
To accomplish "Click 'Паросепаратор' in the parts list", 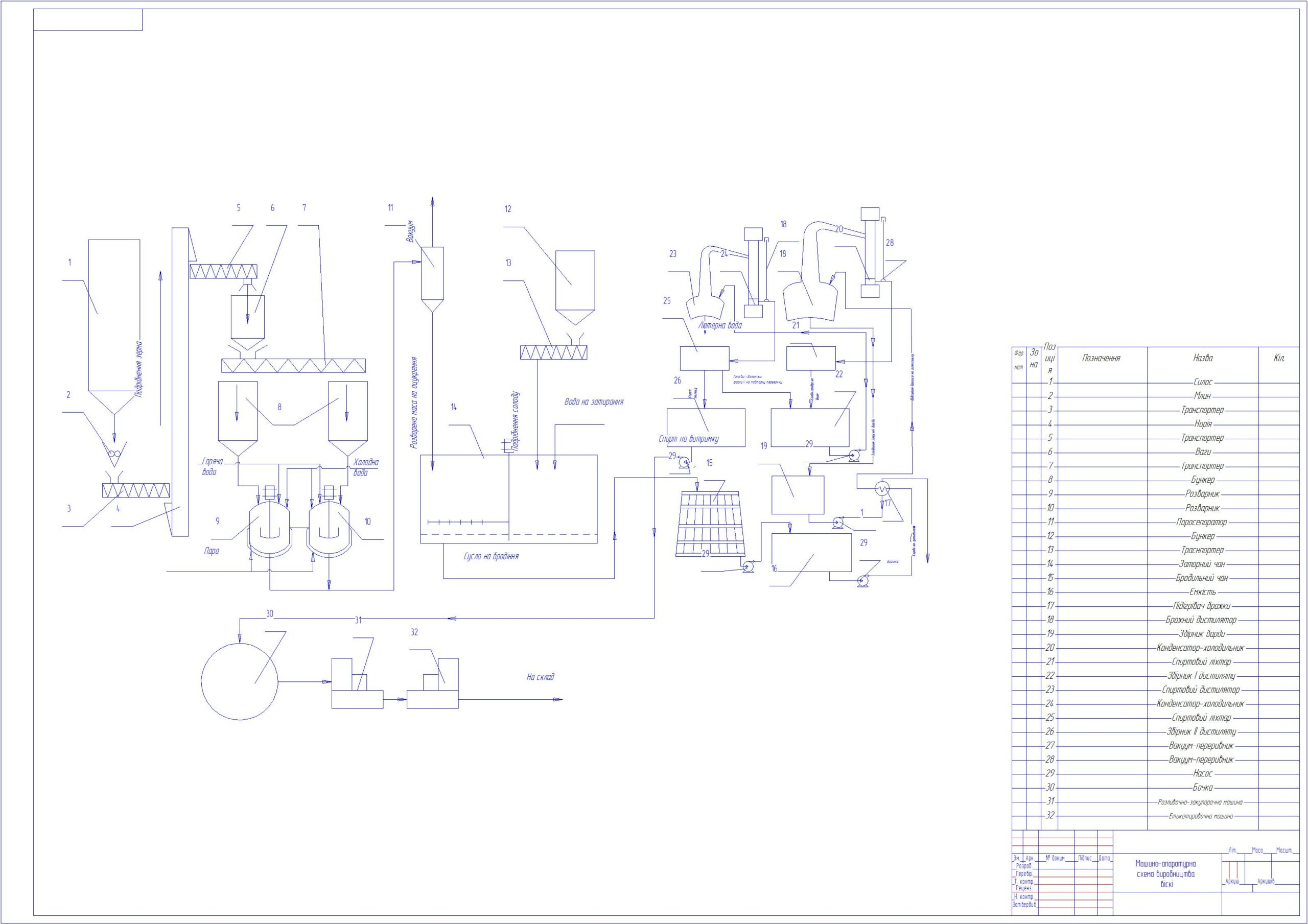I will click(1202, 522).
